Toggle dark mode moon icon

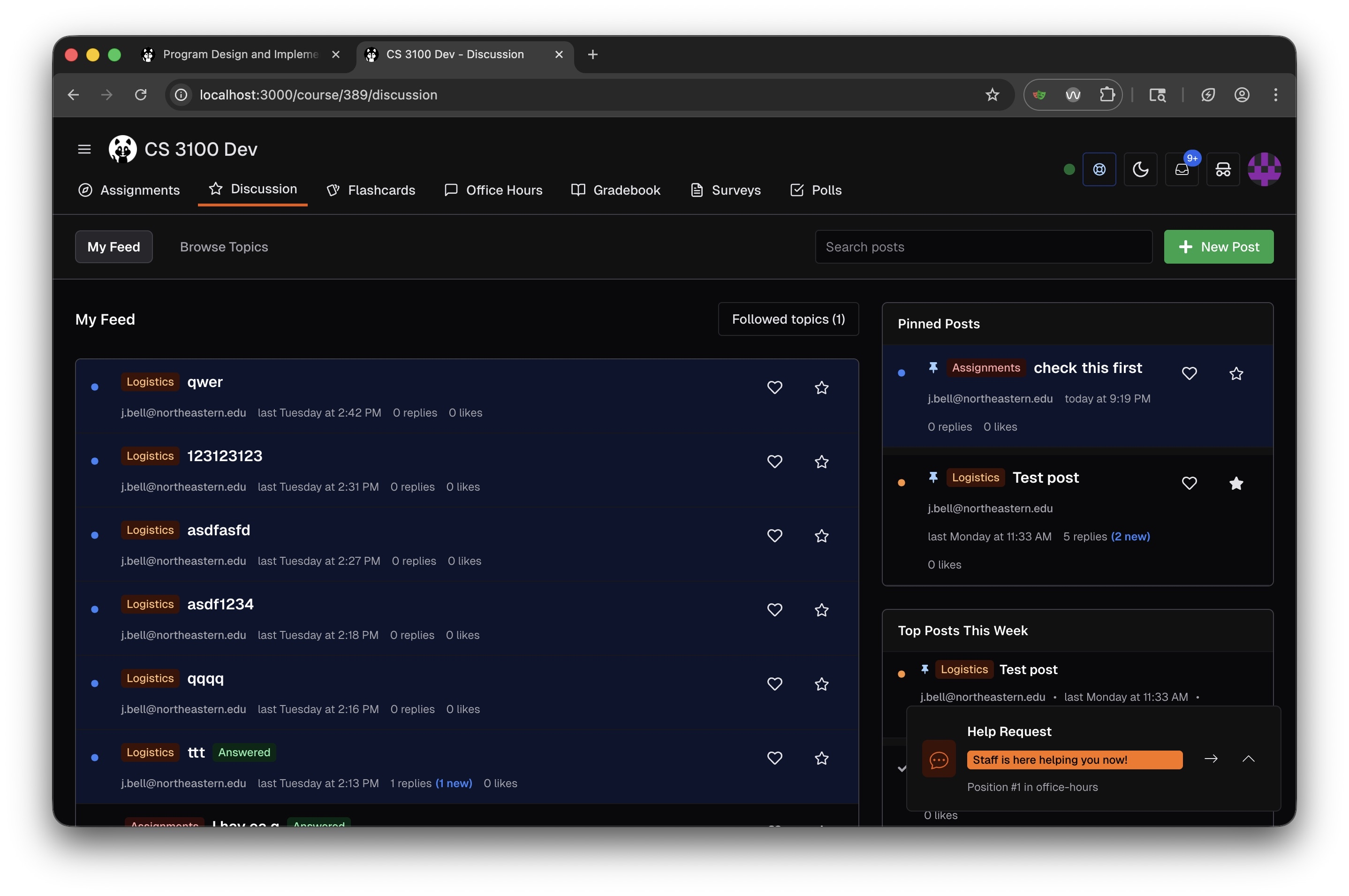click(x=1140, y=169)
